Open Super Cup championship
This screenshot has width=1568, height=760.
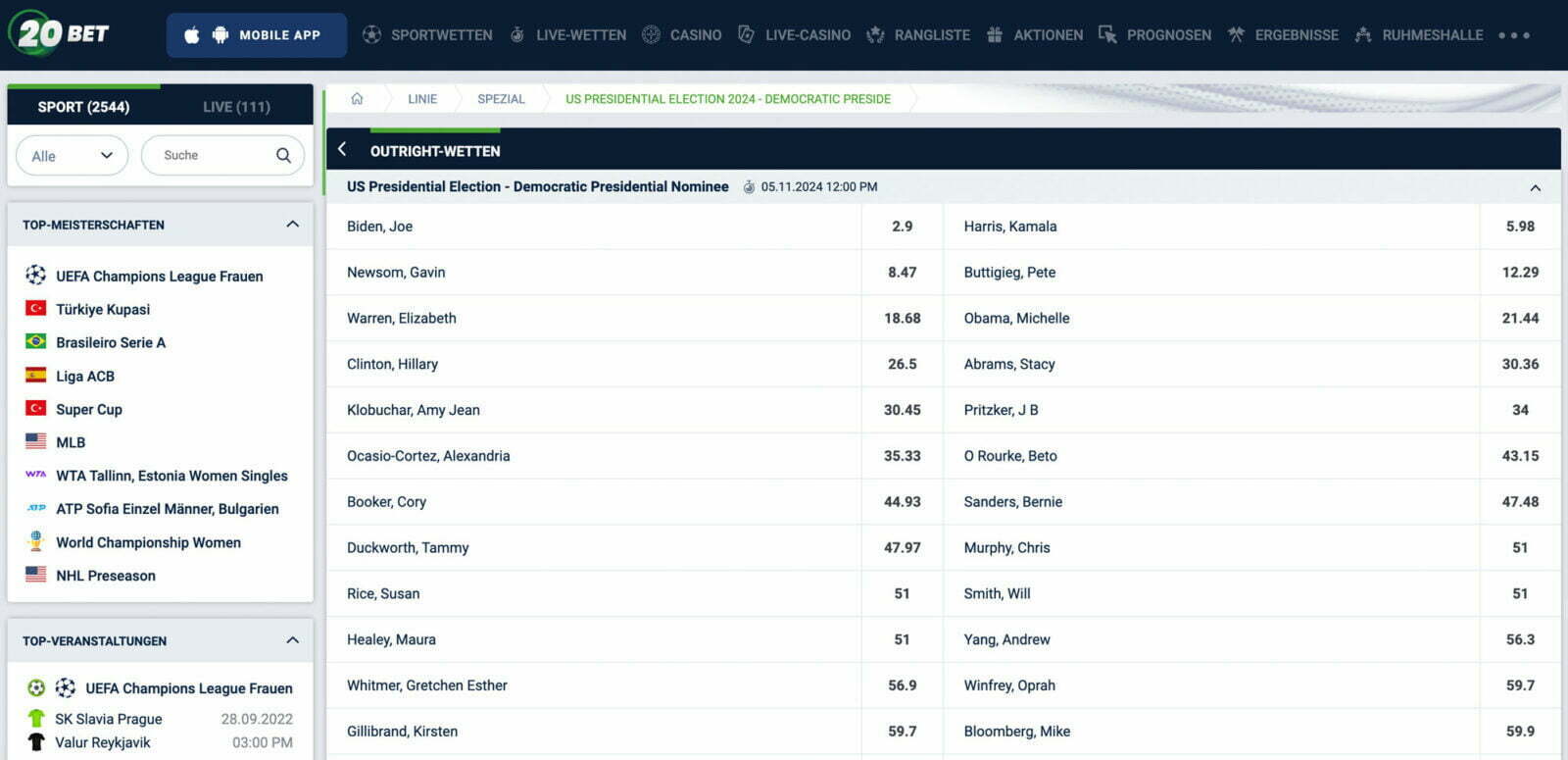[89, 409]
